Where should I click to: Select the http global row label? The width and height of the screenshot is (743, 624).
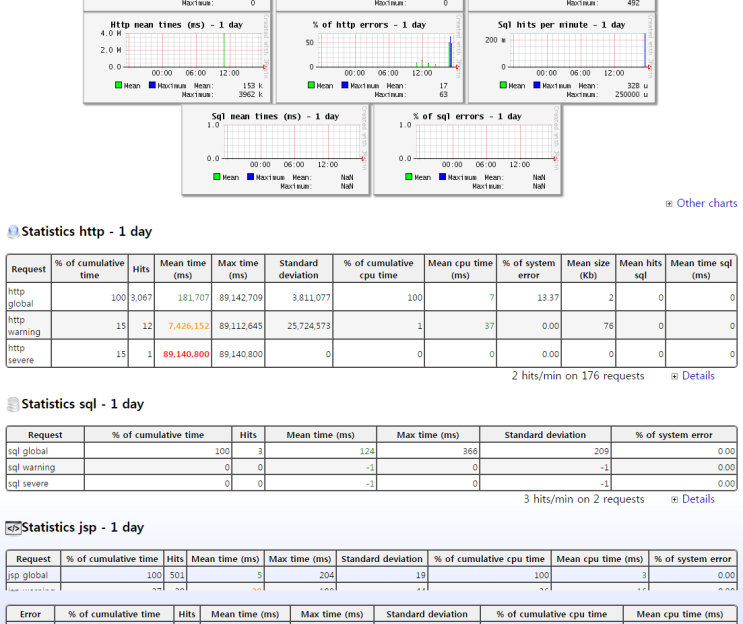click(x=20, y=298)
